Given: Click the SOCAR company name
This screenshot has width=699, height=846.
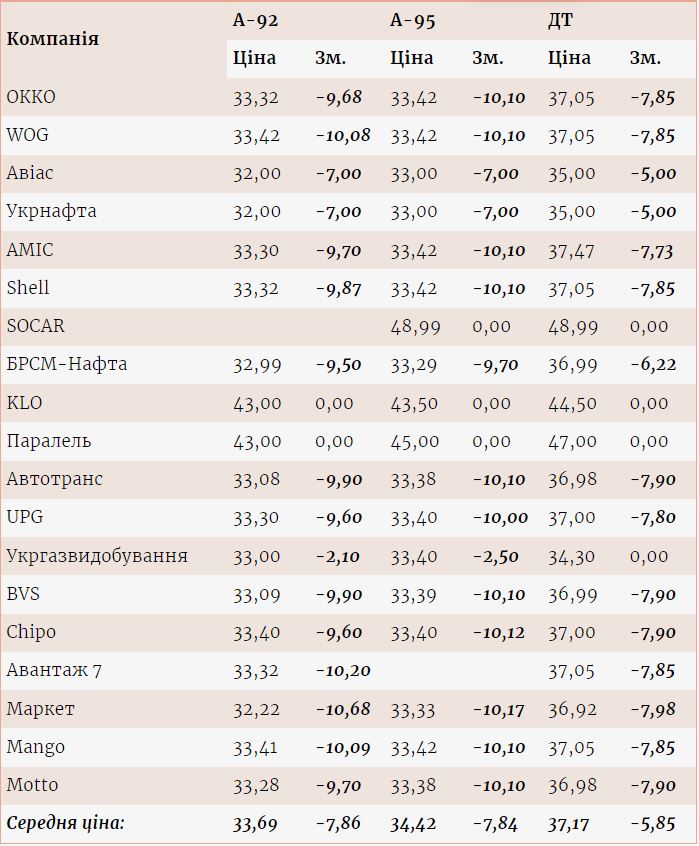Looking at the screenshot, I should [x=35, y=326].
